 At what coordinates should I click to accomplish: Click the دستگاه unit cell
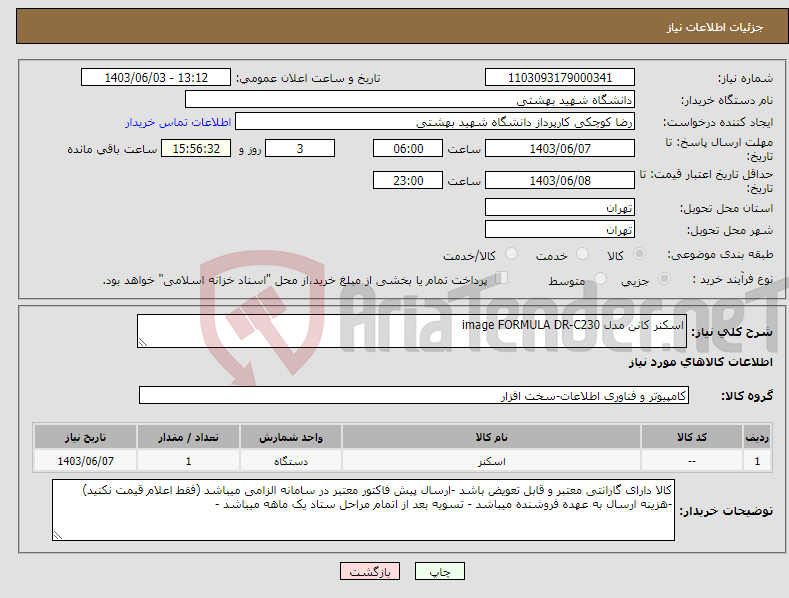[291, 461]
